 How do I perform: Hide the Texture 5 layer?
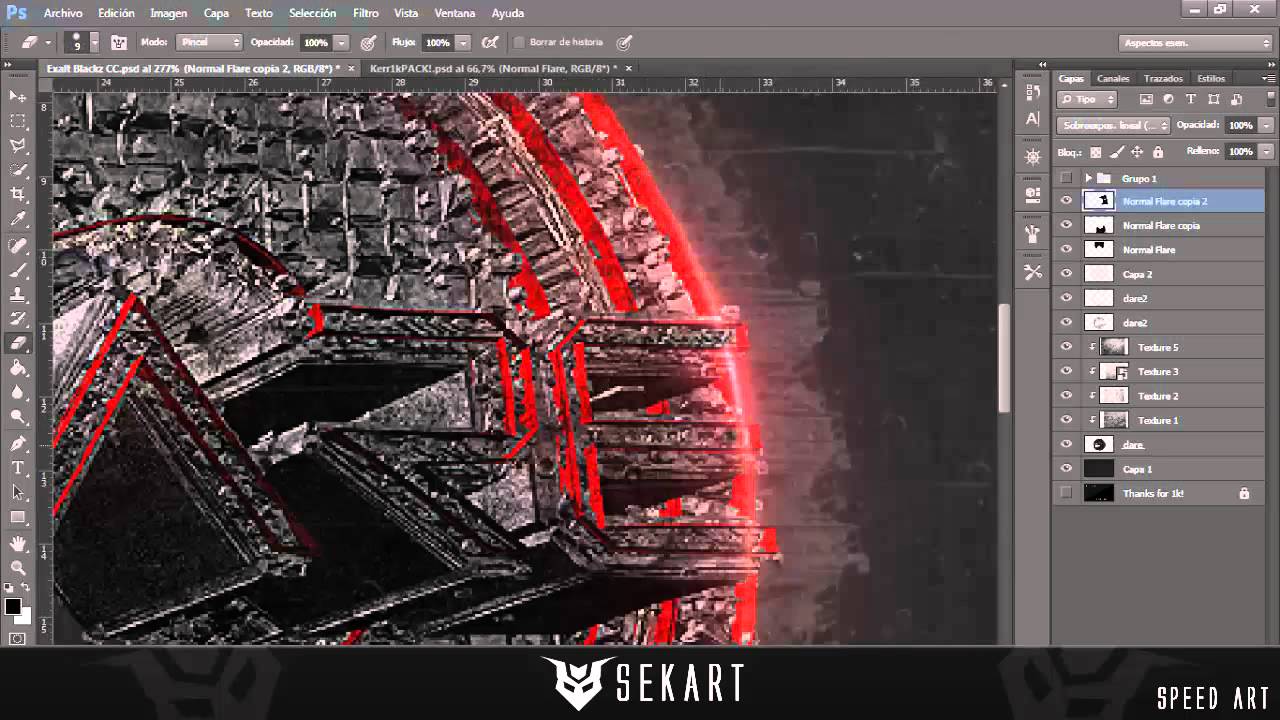pos(1066,347)
